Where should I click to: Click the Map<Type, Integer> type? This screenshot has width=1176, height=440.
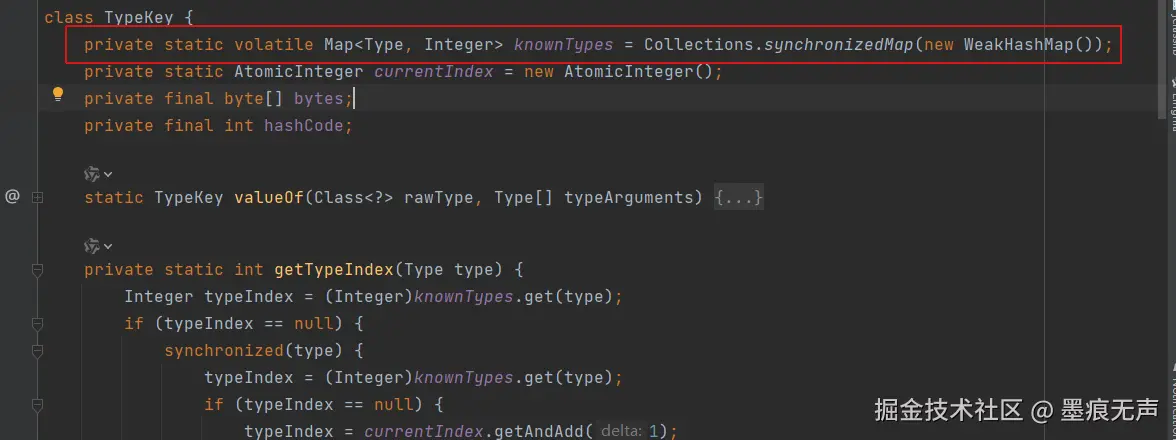[x=413, y=44]
